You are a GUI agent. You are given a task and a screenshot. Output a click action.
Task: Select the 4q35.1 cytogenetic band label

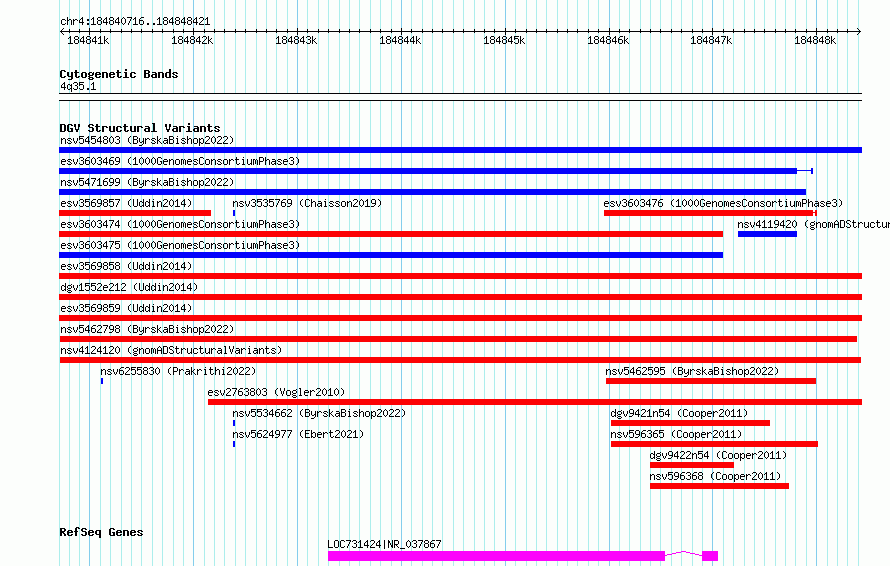pyautogui.click(x=78, y=87)
